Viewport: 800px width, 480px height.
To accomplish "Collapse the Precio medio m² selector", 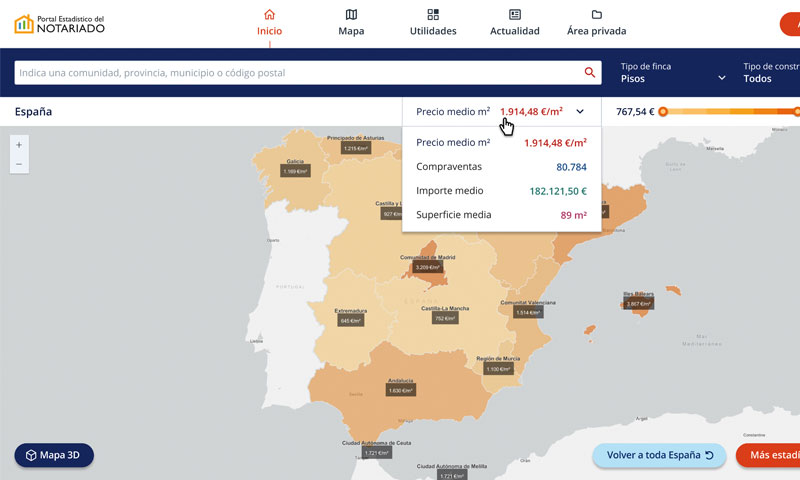I will tap(580, 112).
